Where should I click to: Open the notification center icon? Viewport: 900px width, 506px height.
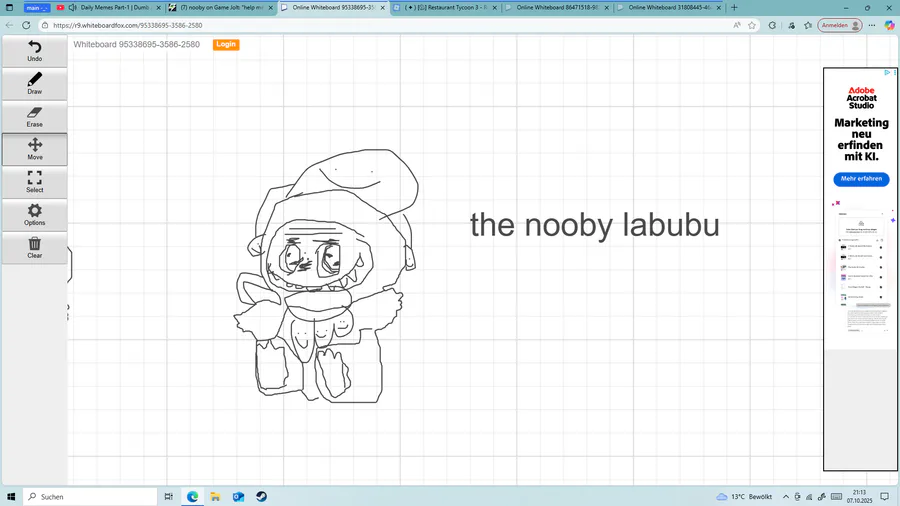(885, 496)
